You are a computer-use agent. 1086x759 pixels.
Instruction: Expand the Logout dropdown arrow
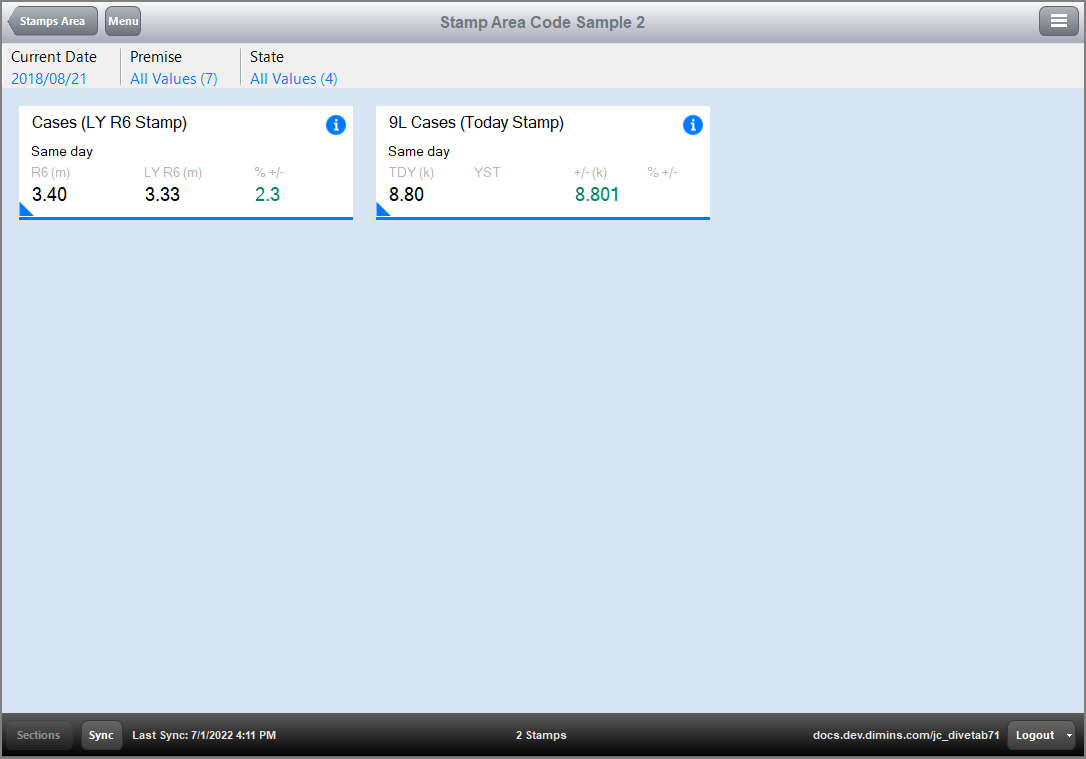point(1069,735)
